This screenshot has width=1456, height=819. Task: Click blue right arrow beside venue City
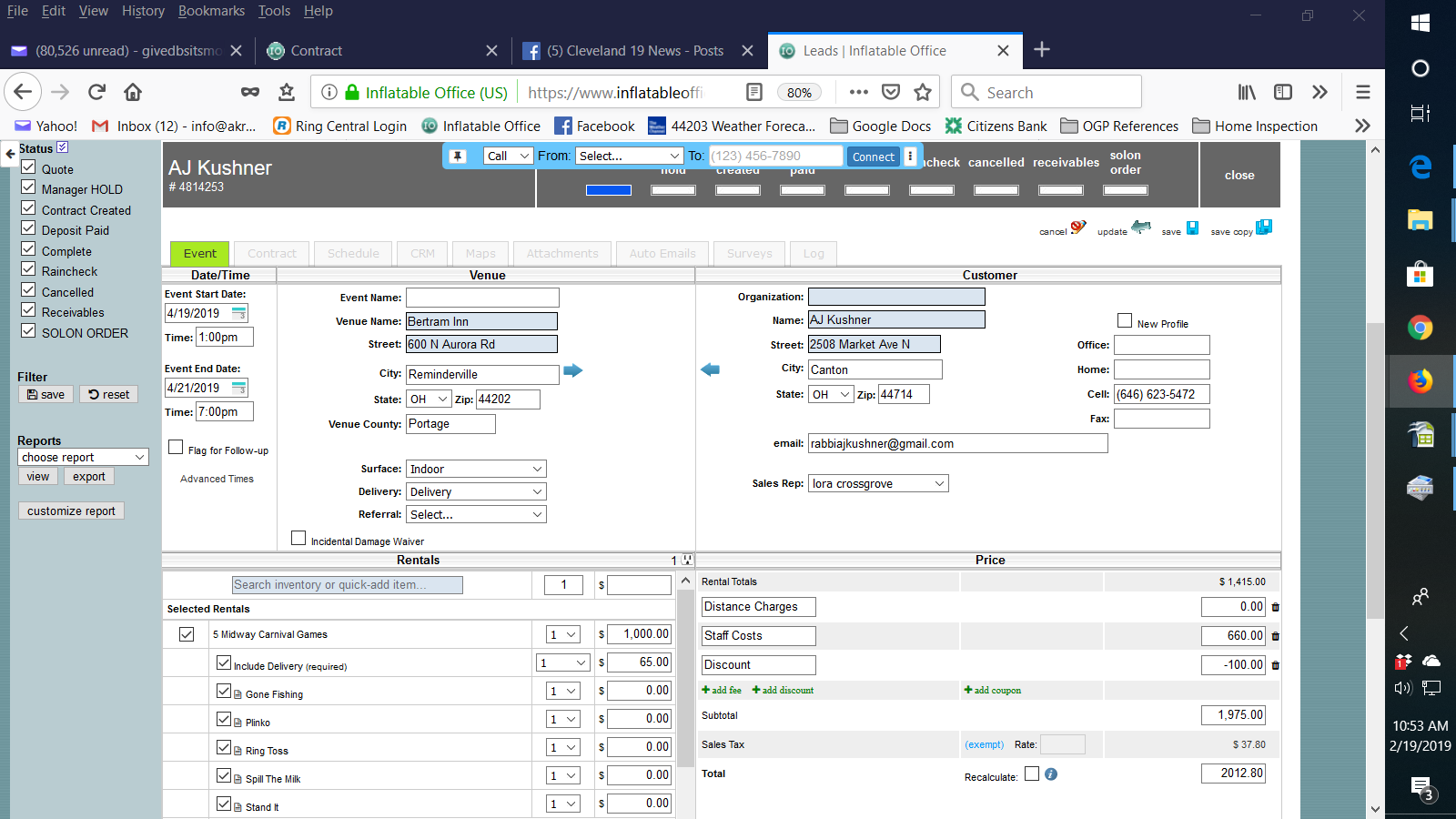point(572,370)
